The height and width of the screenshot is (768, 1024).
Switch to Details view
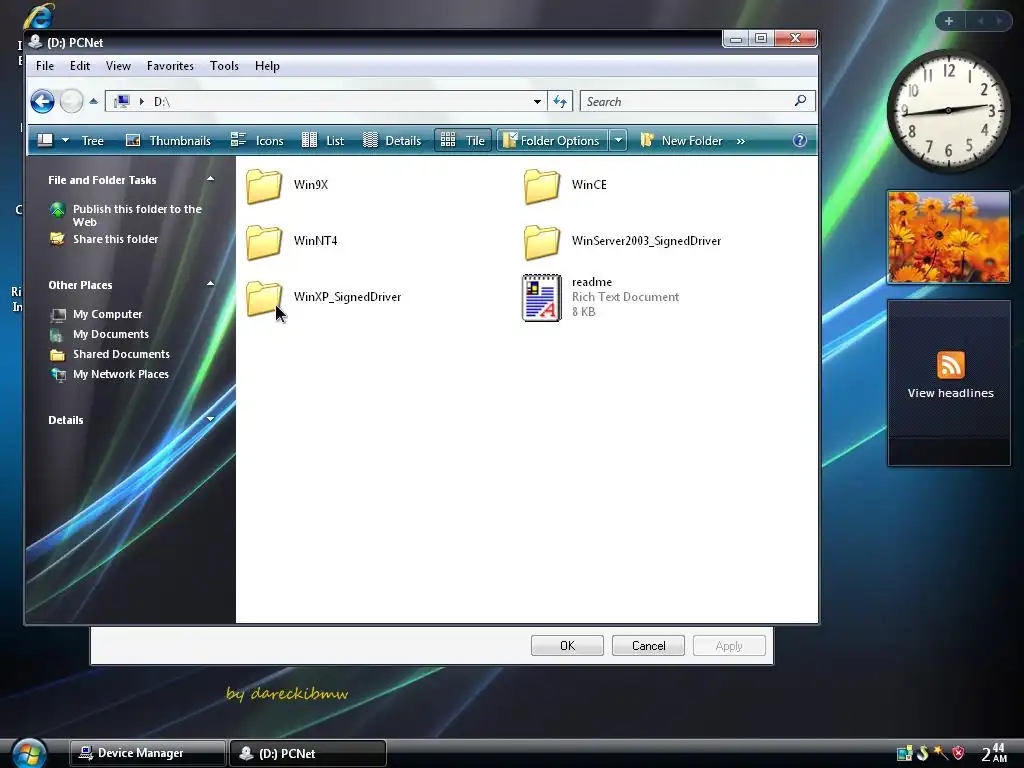click(392, 140)
